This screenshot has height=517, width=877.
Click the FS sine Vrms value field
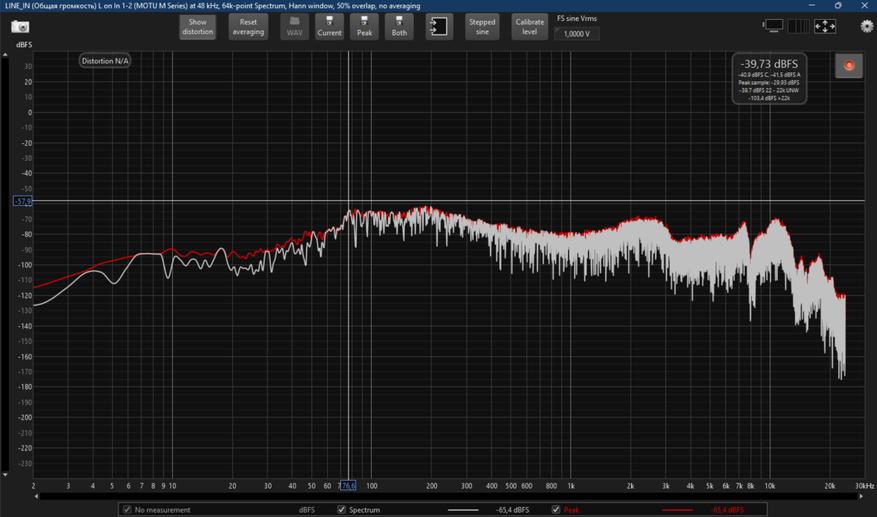pos(577,34)
